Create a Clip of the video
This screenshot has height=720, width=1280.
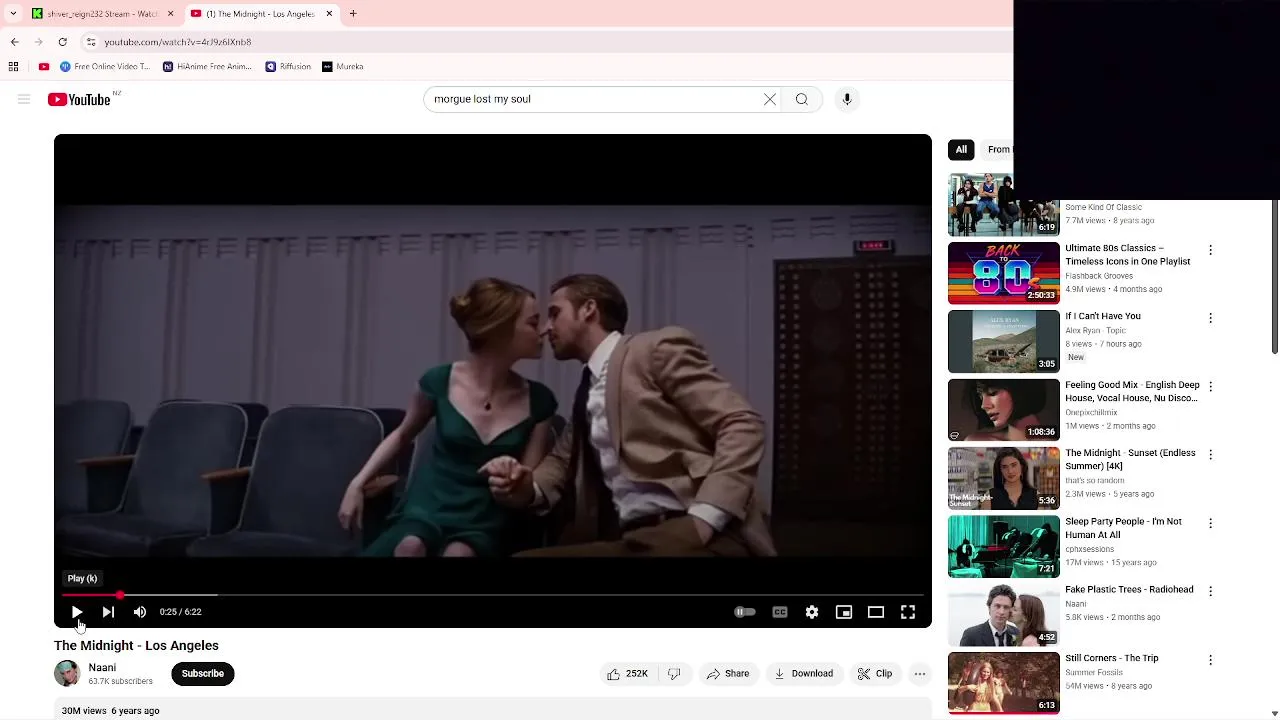(x=875, y=674)
